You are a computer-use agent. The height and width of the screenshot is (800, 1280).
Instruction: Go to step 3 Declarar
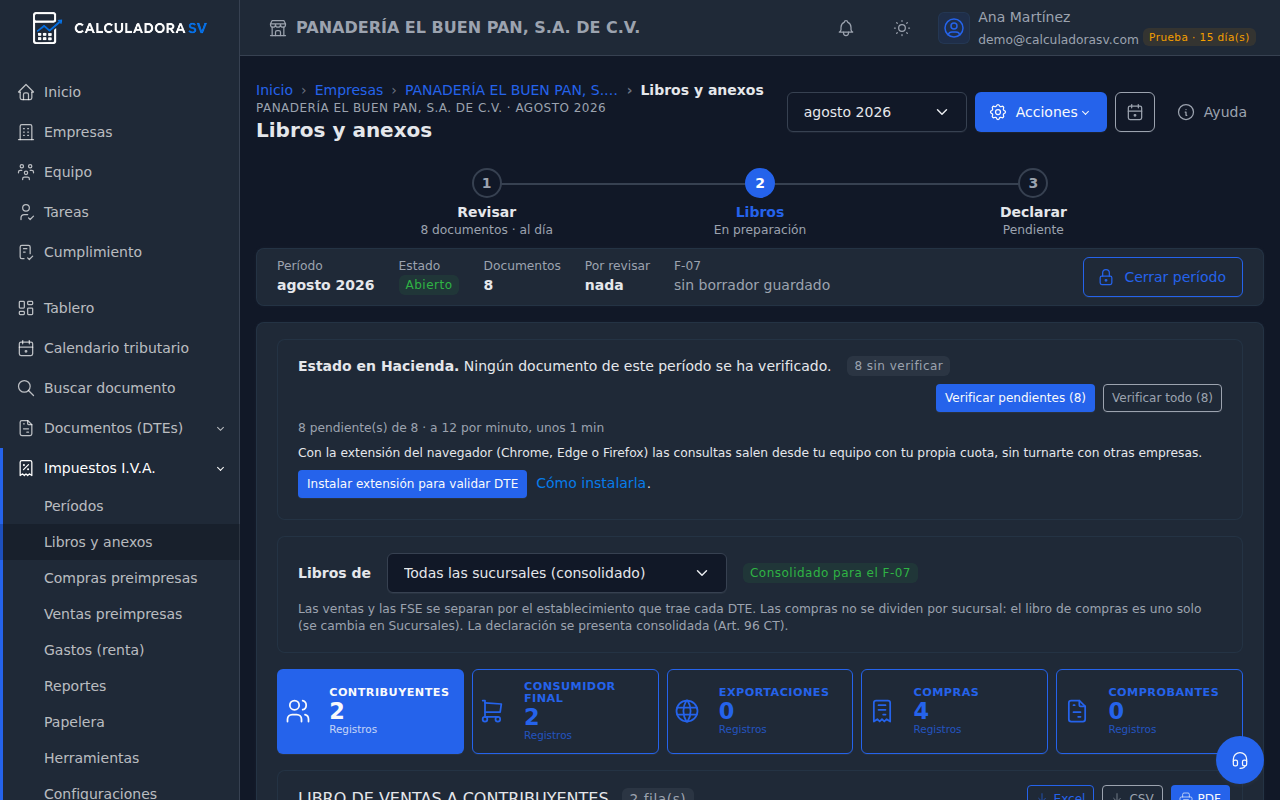tap(1033, 203)
